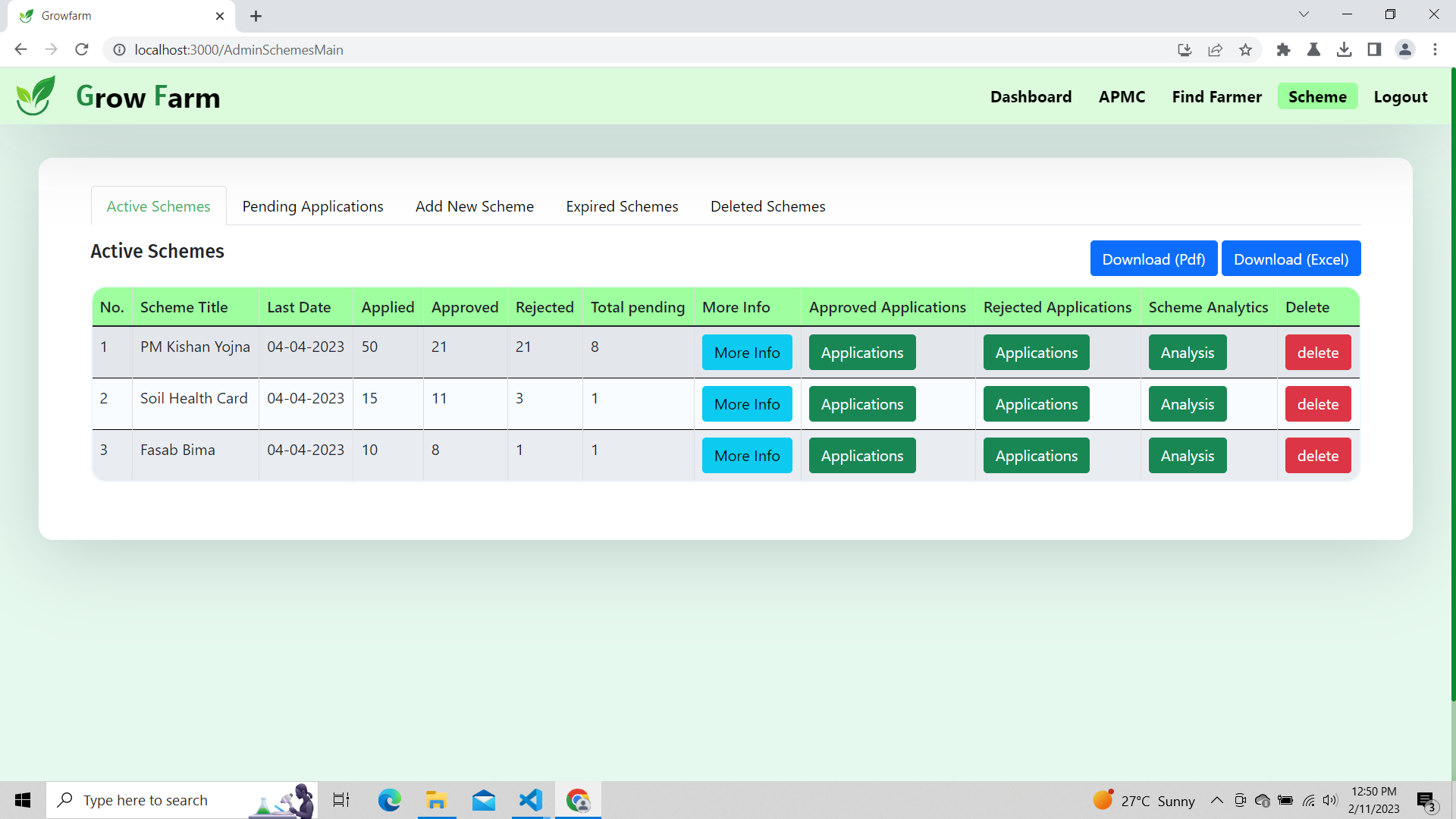Viewport: 1456px width, 819px height.
Task: Reload the page
Action: coord(82,50)
